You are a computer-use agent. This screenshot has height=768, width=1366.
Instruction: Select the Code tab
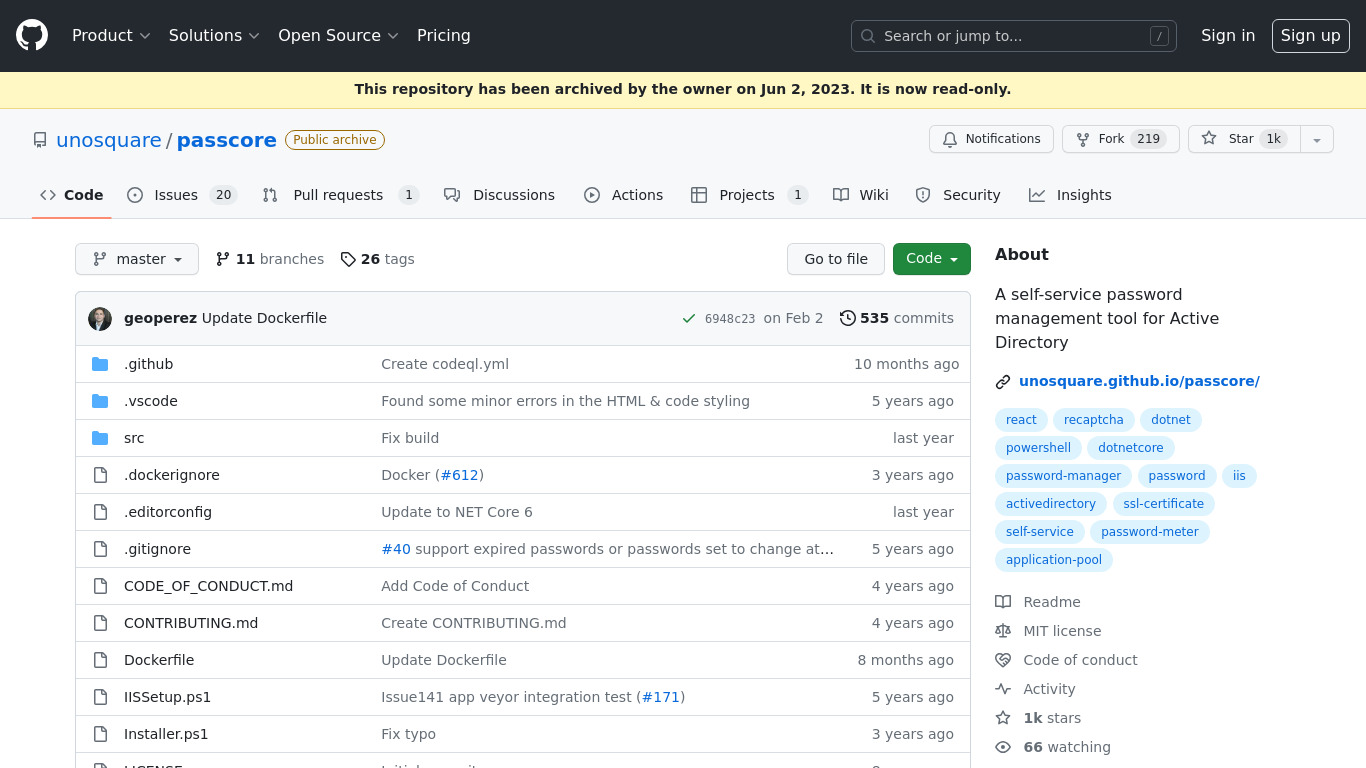72,195
